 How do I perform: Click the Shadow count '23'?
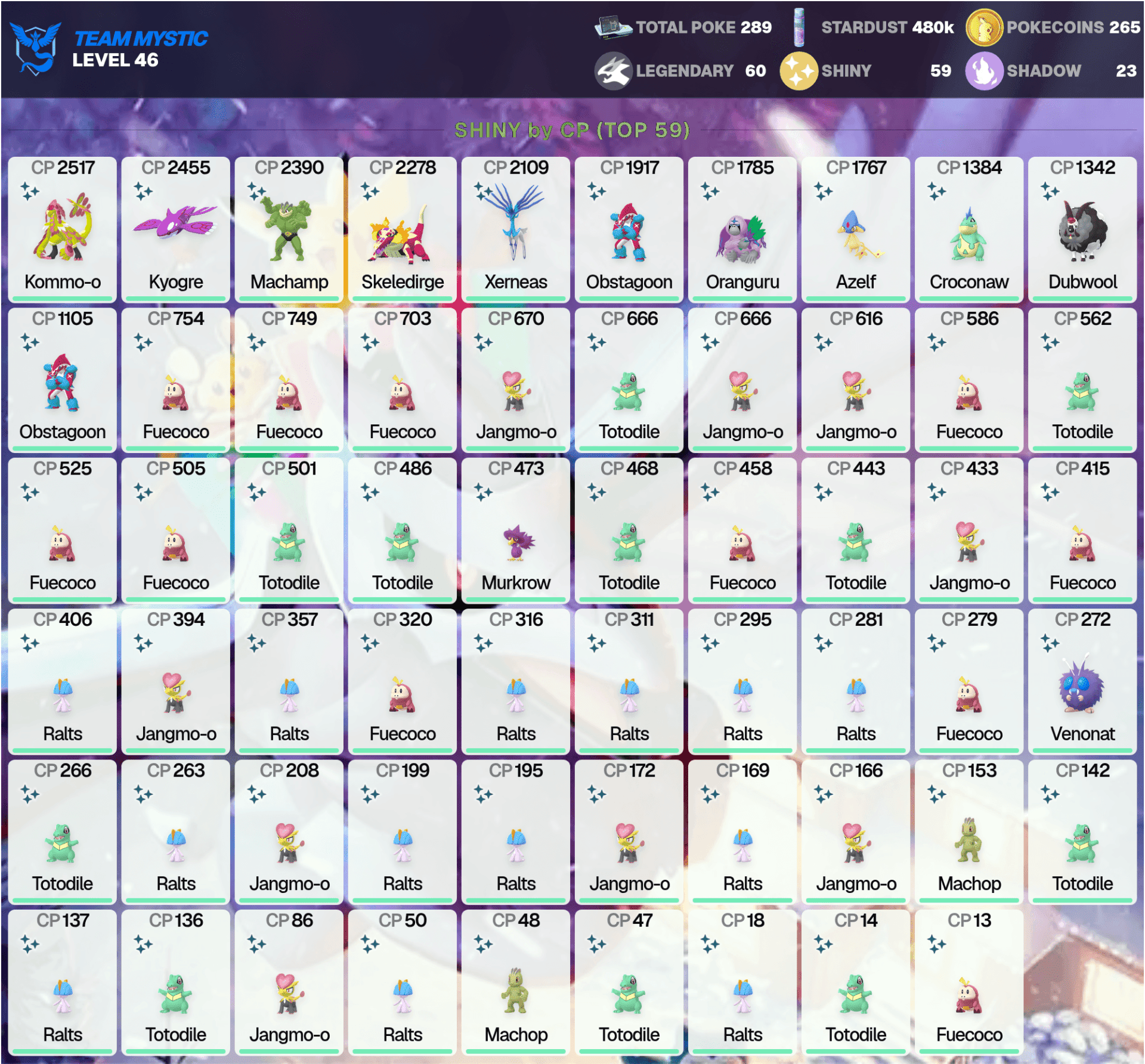(x=1126, y=71)
